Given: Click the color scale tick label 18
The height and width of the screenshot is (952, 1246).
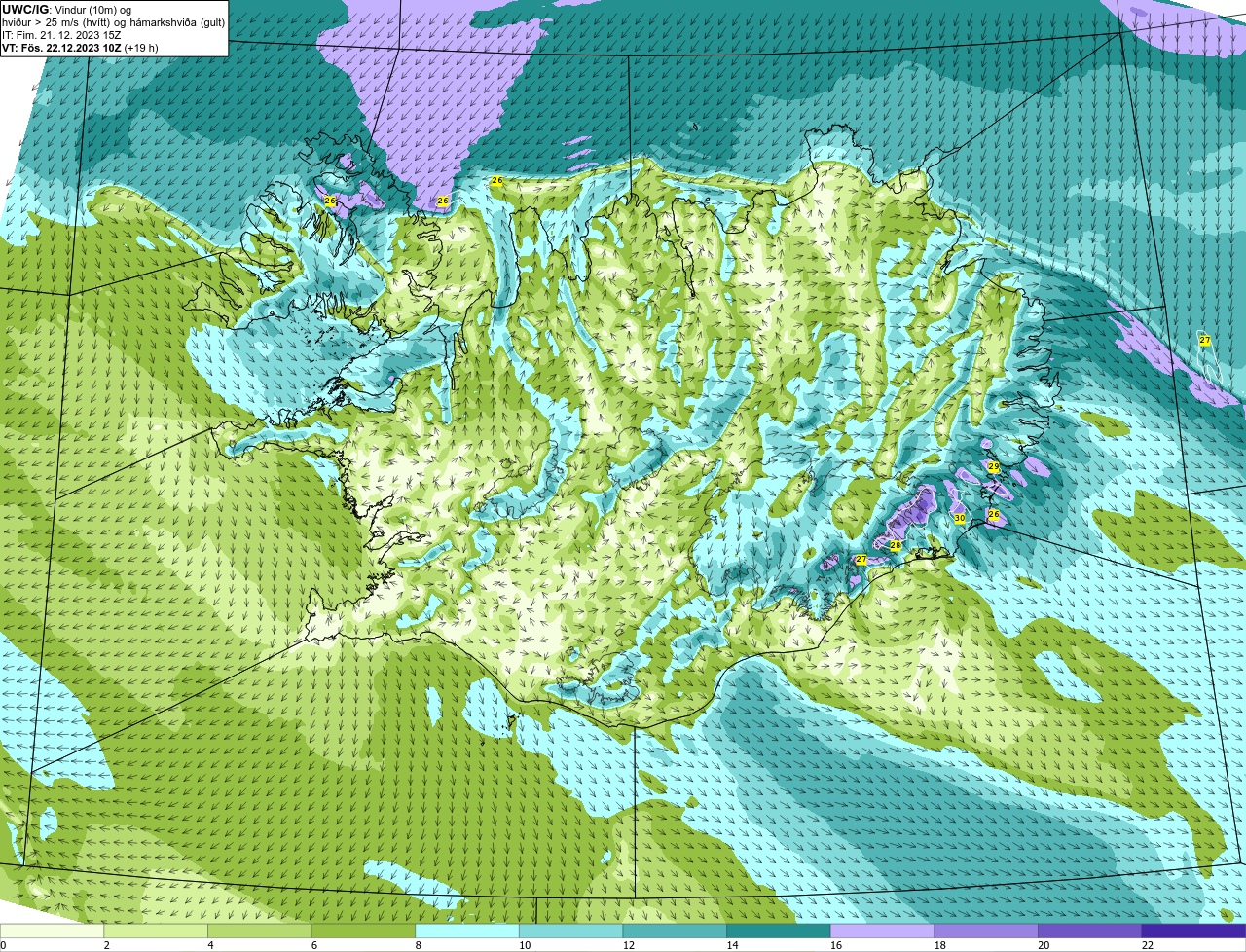Looking at the screenshot, I should click(x=940, y=945).
